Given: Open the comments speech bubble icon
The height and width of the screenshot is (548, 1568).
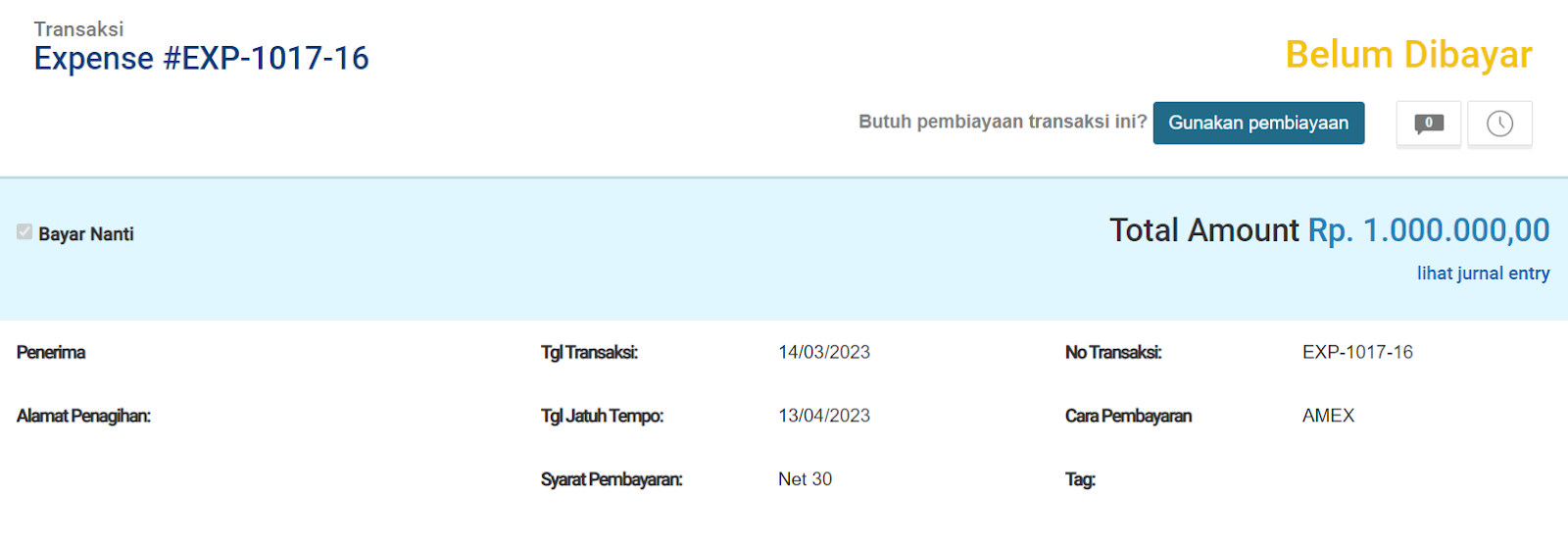Looking at the screenshot, I should (x=1429, y=124).
